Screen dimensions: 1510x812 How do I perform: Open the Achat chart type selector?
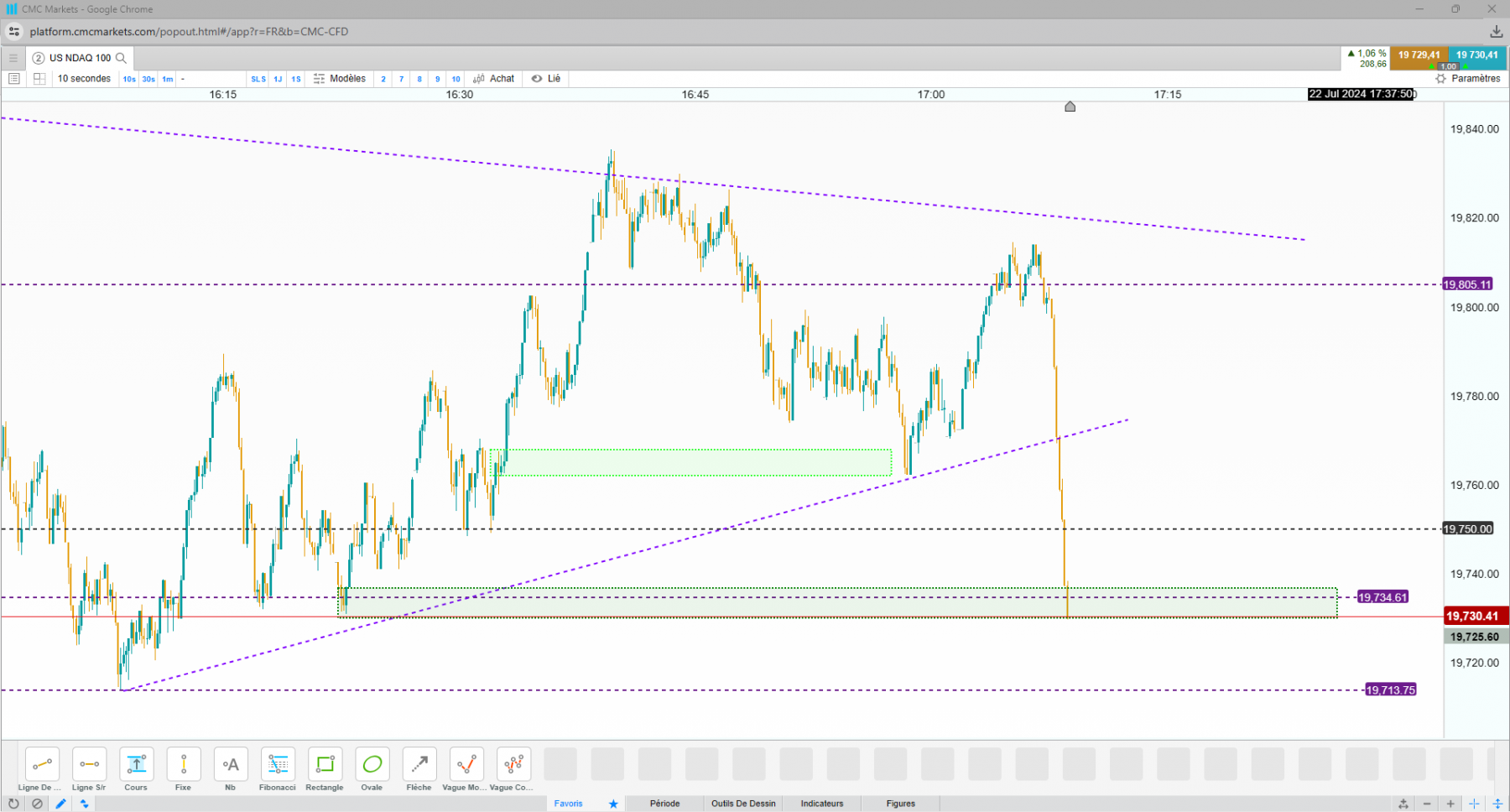click(x=494, y=79)
